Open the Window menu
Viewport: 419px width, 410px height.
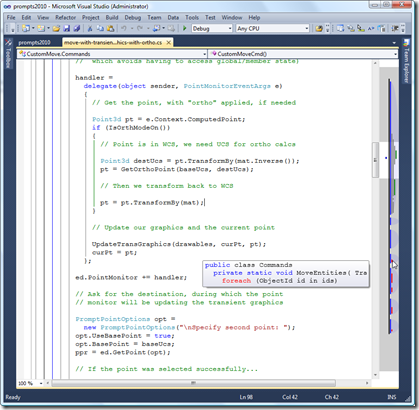coord(232,17)
